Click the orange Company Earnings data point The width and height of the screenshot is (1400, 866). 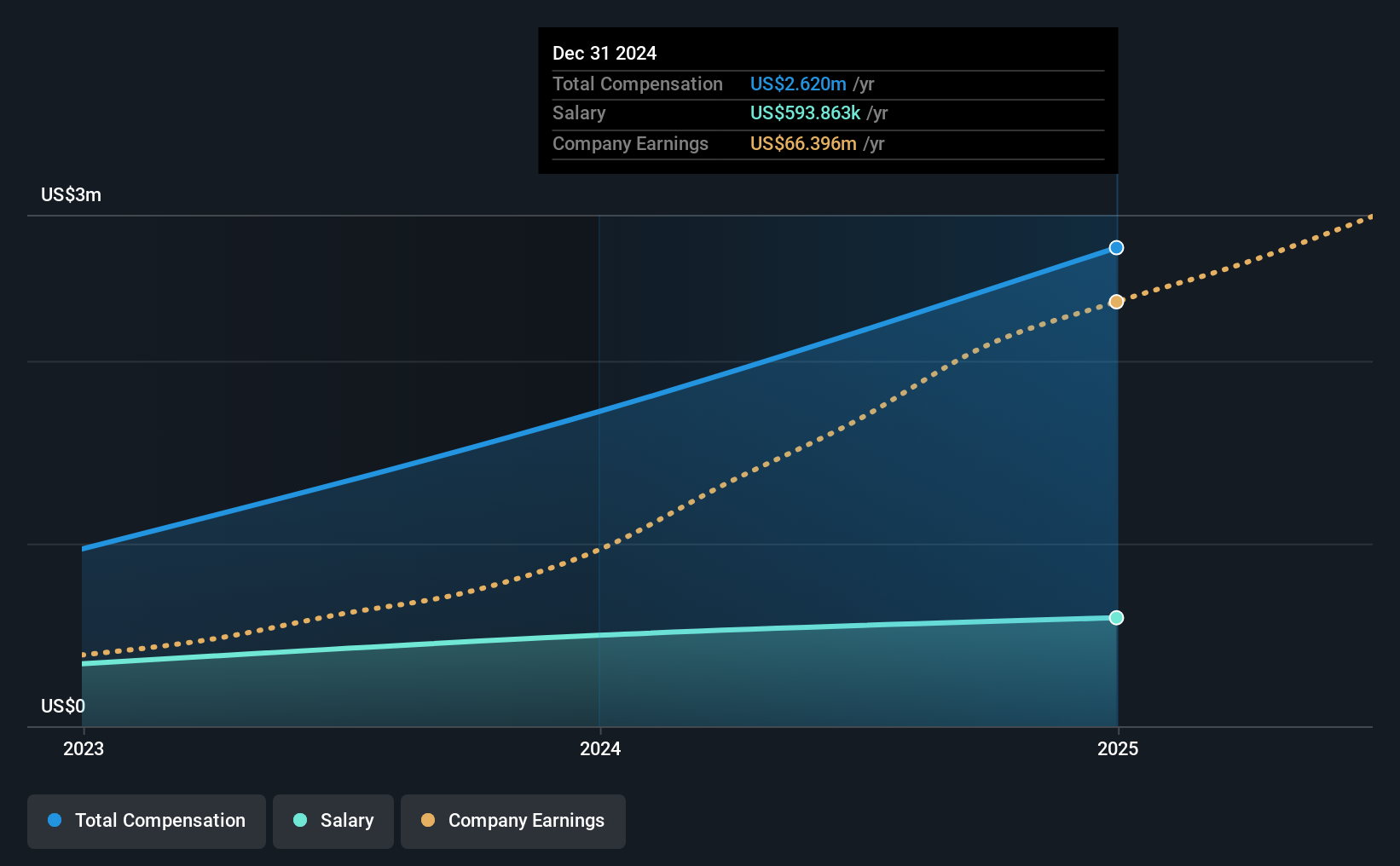pos(1116,302)
